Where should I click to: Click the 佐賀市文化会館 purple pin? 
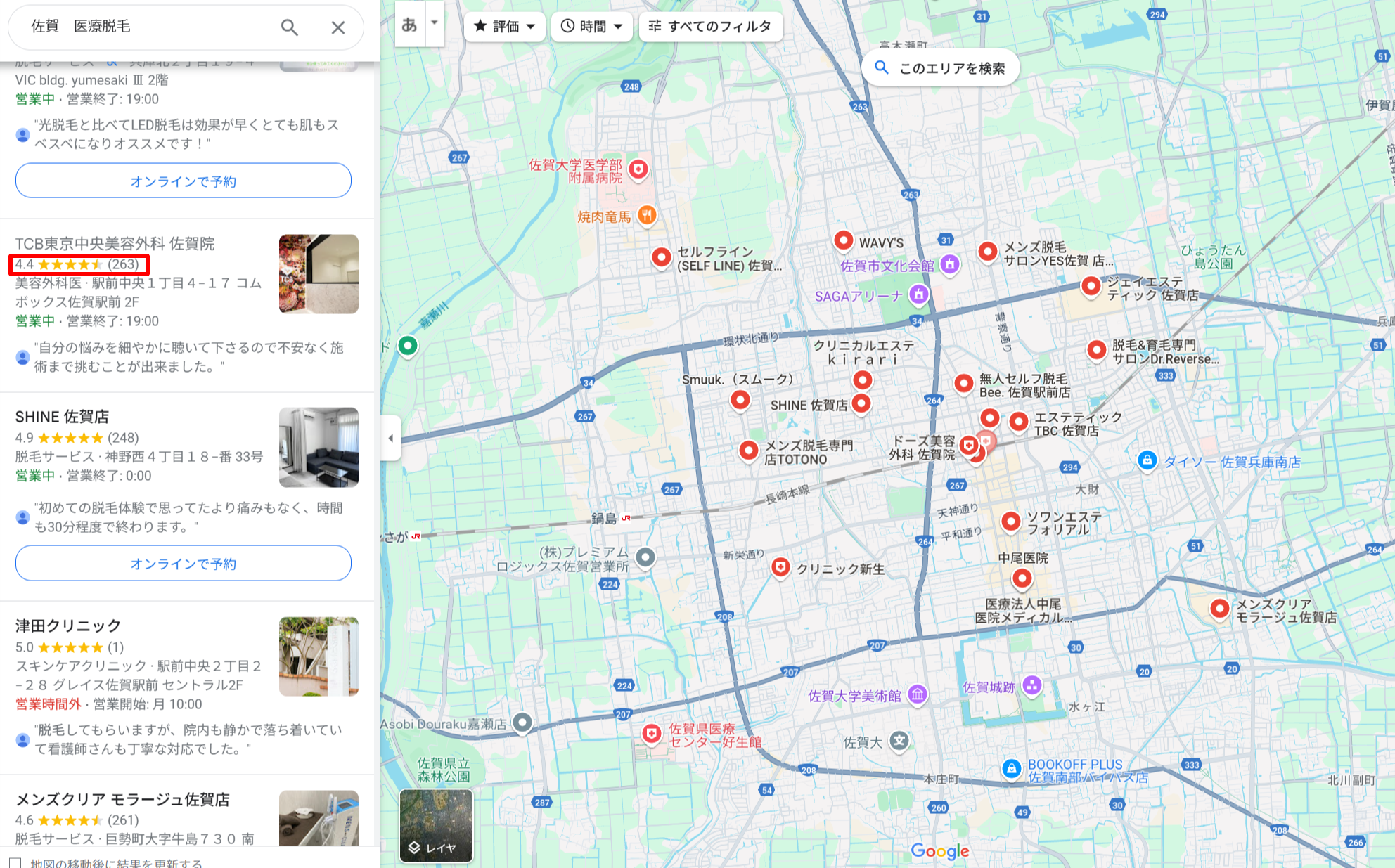coord(950,264)
